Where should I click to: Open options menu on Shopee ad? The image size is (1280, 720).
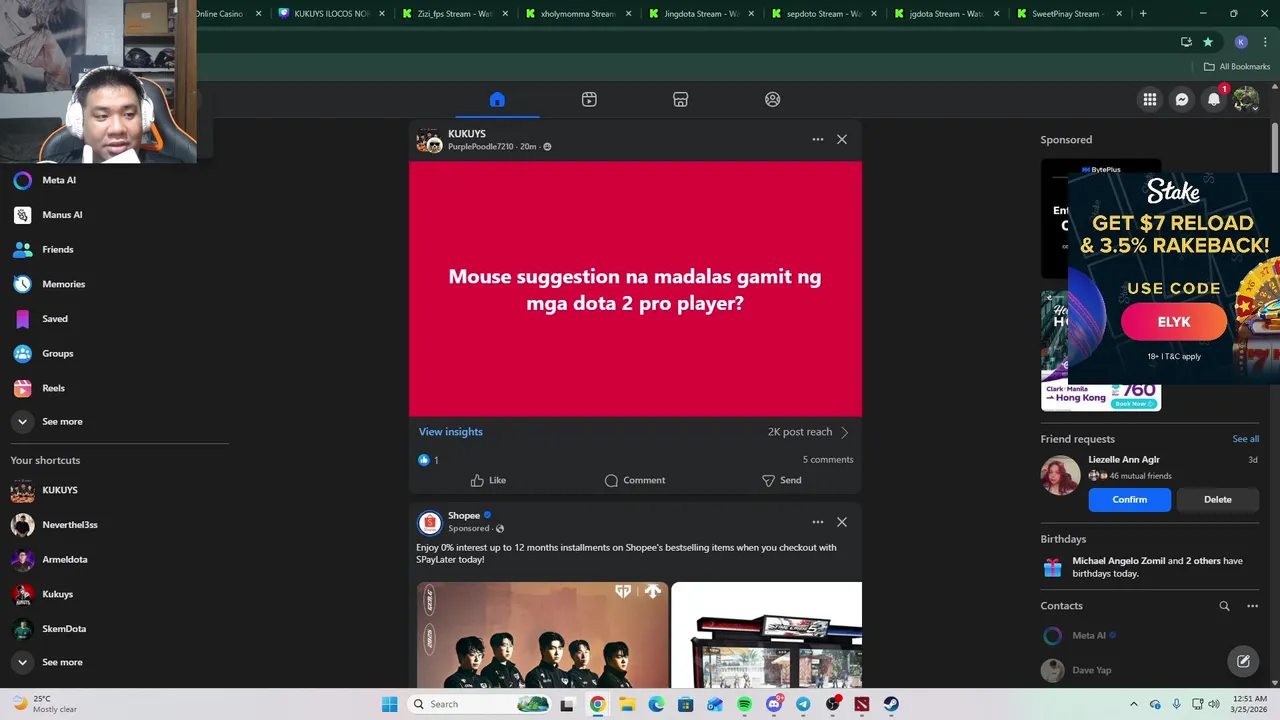click(818, 522)
